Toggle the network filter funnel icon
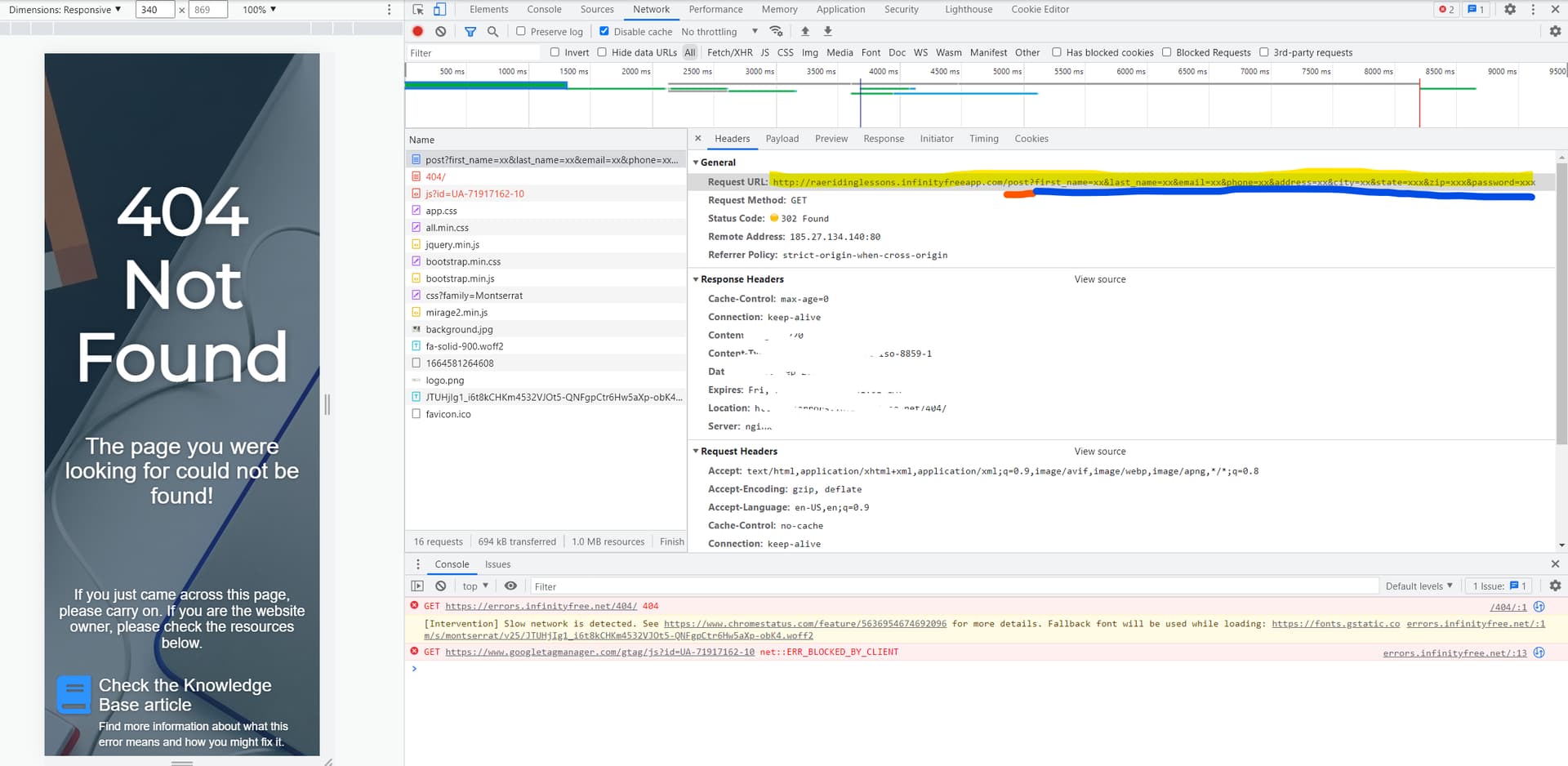 point(470,31)
